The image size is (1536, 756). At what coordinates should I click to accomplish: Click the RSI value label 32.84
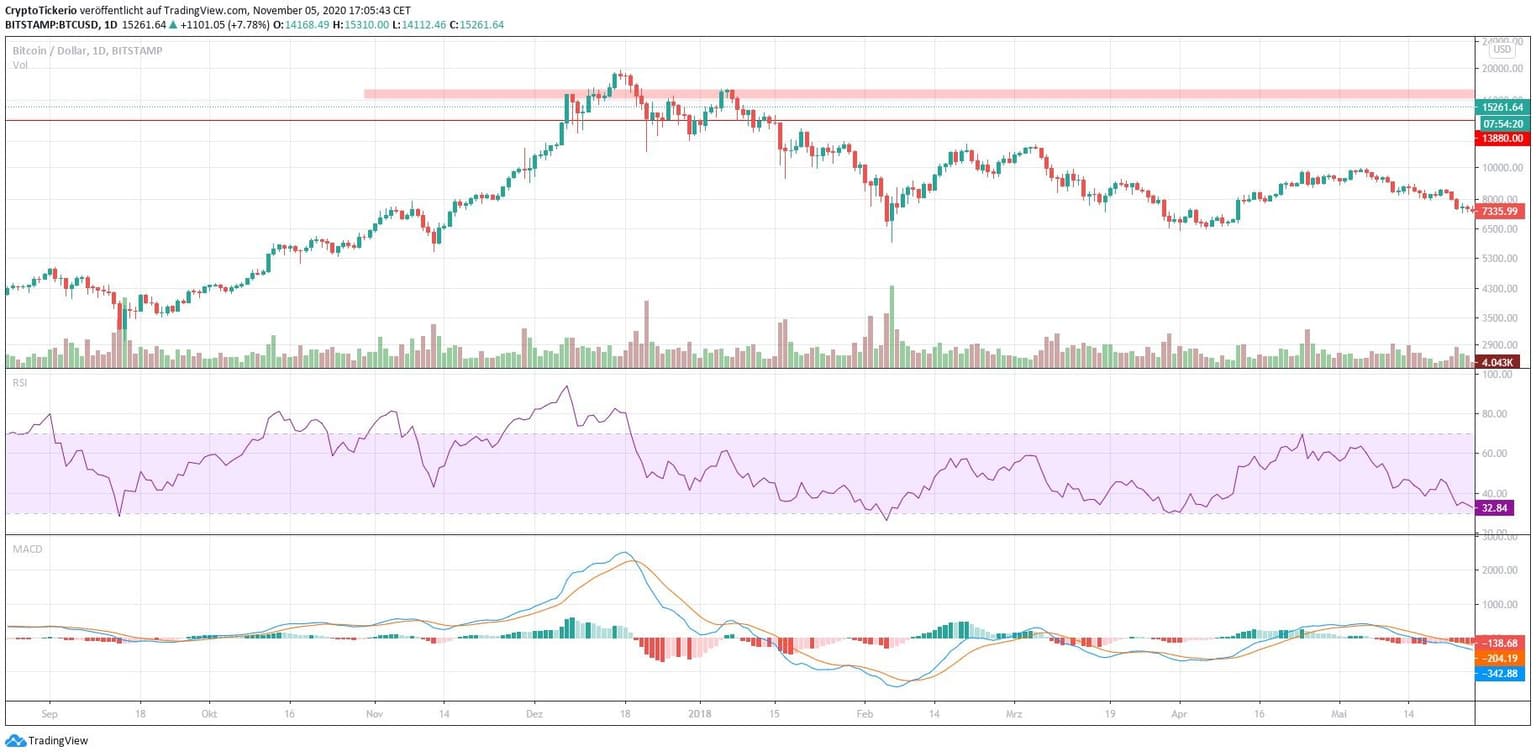coord(1495,508)
